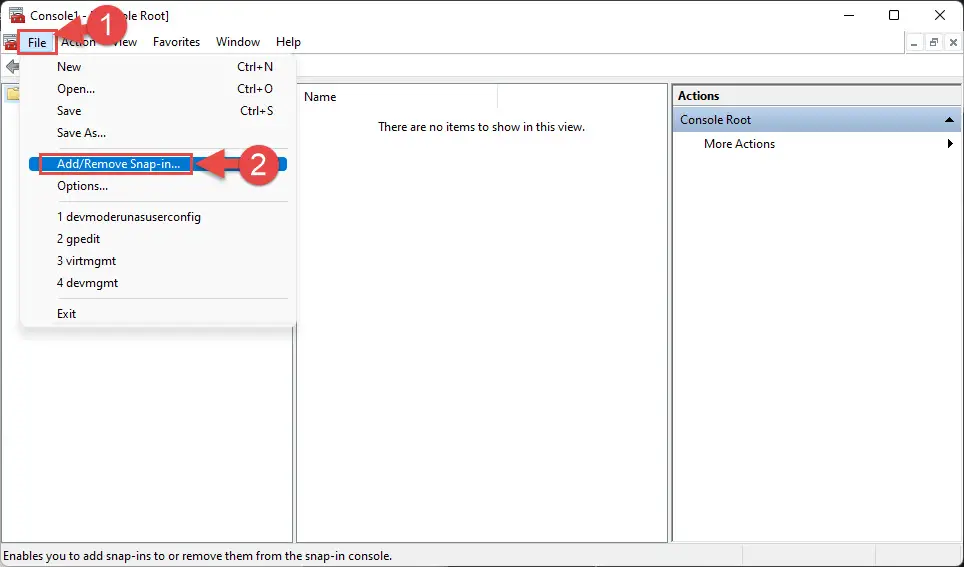Restore the inner console child window

934,42
